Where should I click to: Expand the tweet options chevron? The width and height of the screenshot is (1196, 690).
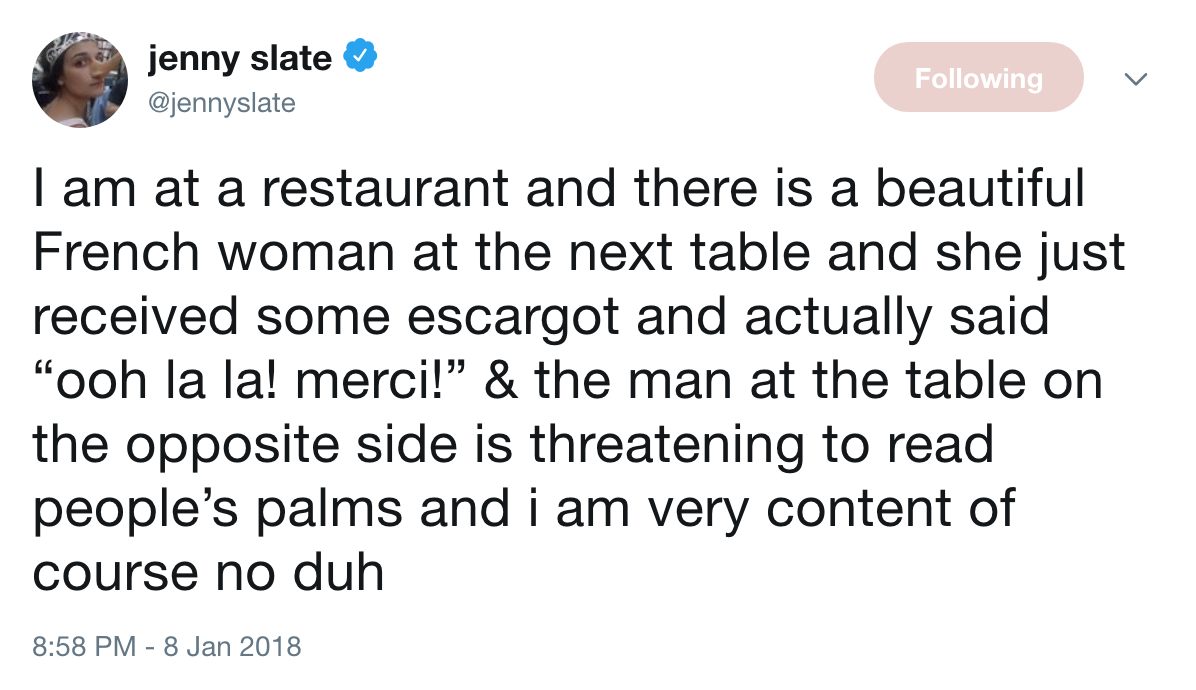click(x=1133, y=78)
